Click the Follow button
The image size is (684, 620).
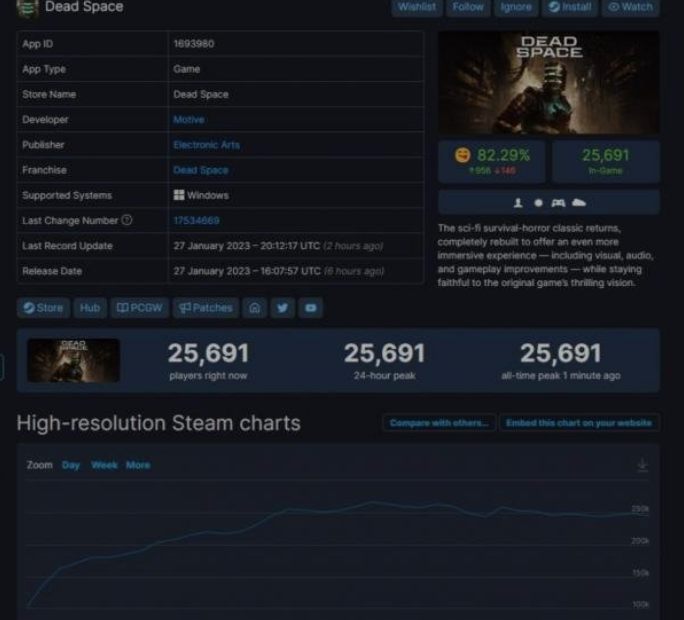point(468,7)
